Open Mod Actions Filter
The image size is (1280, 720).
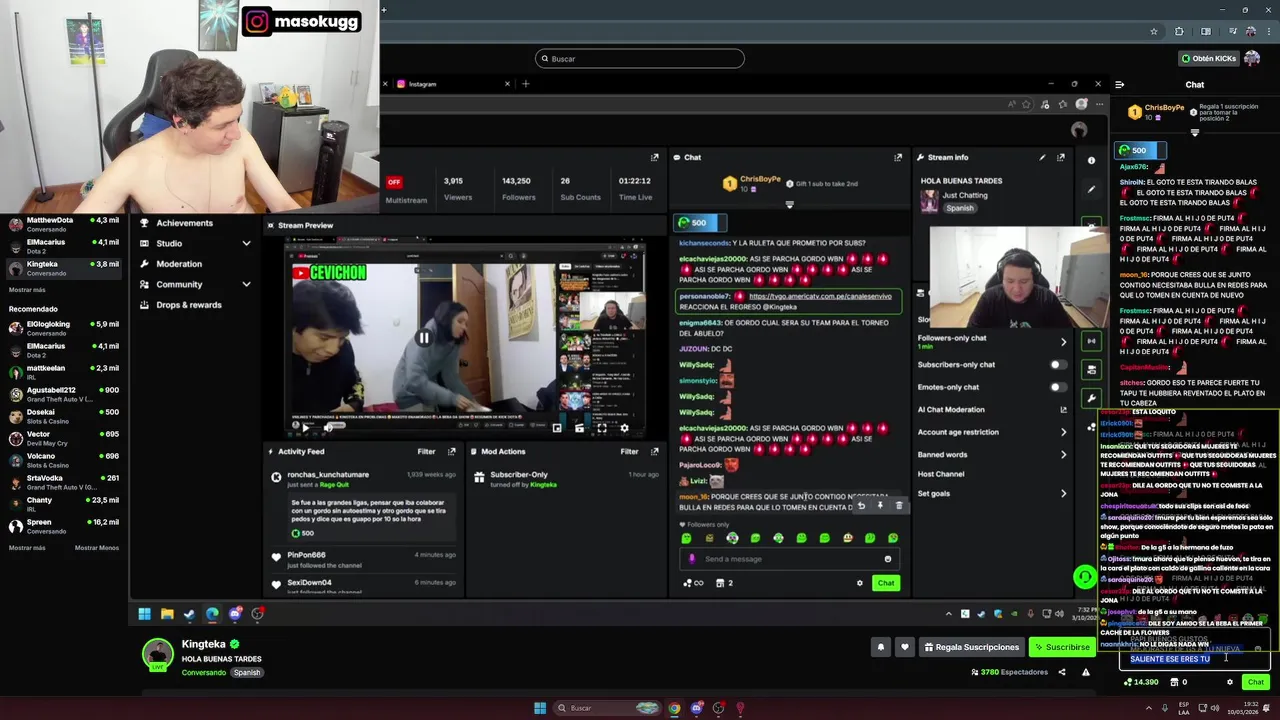coord(629,452)
